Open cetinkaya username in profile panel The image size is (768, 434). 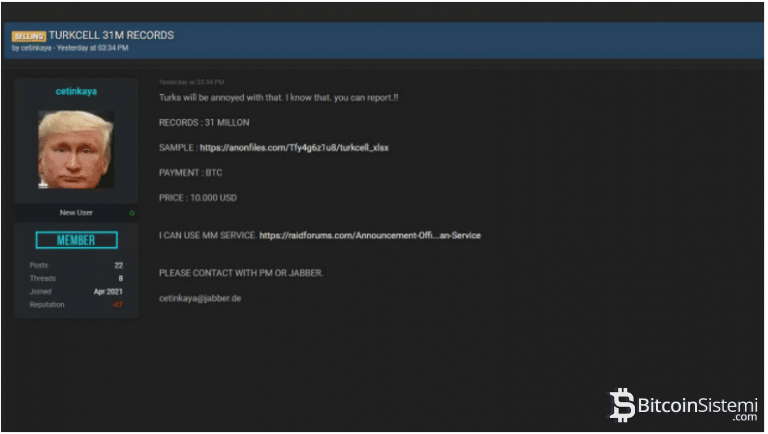76,91
